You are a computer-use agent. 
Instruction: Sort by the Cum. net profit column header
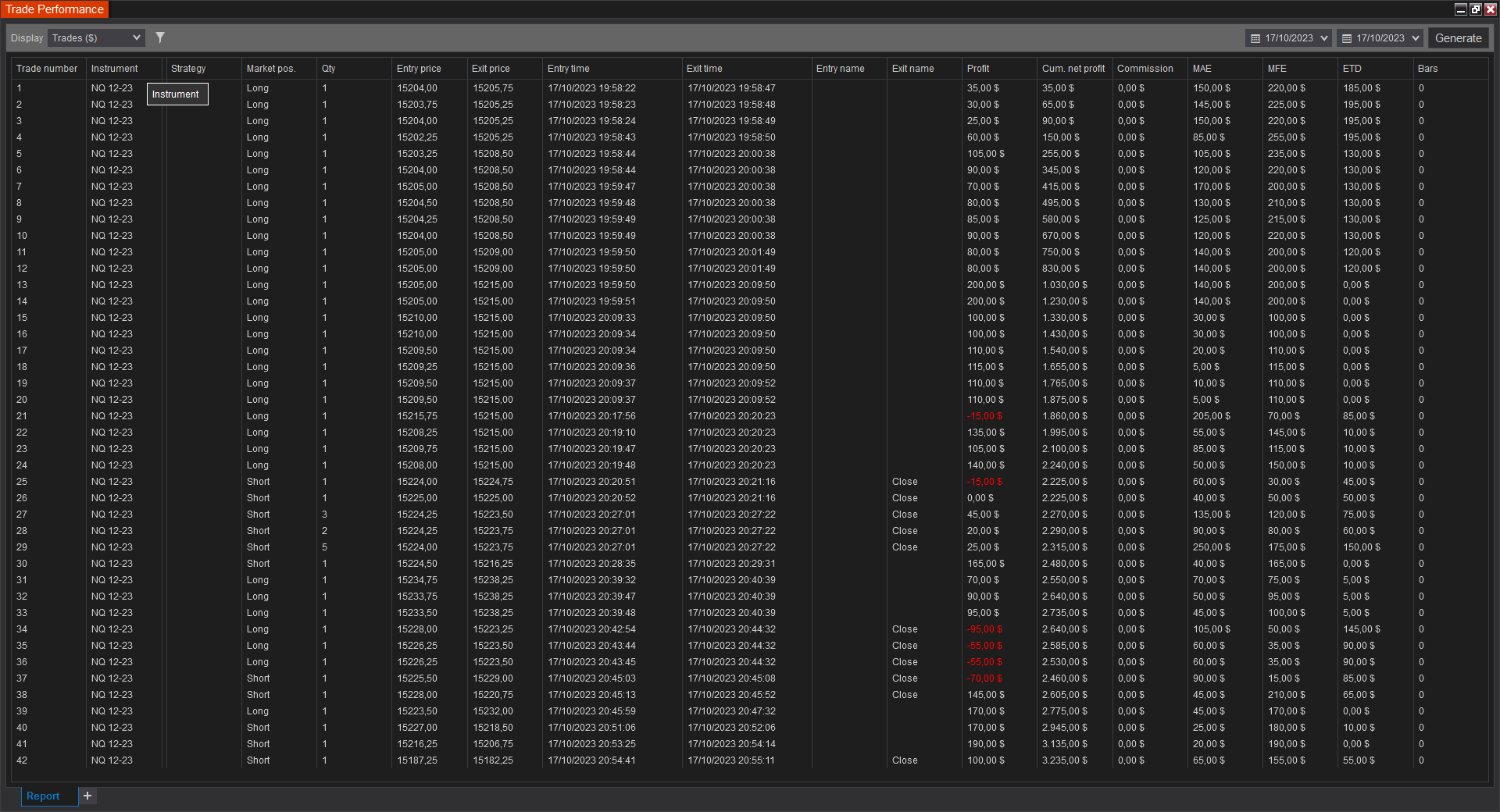[x=1073, y=69]
